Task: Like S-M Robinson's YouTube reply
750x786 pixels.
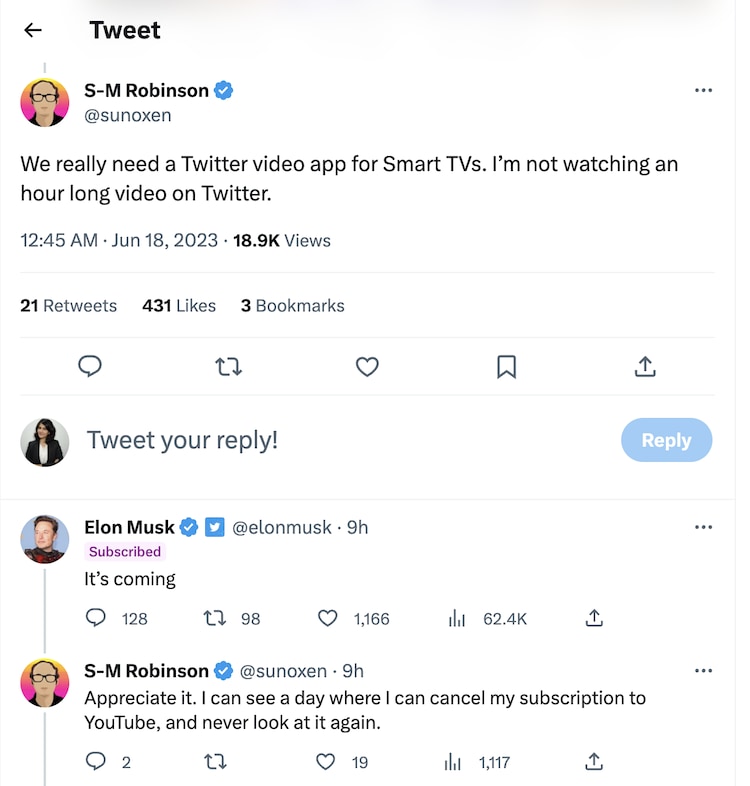Action: click(x=326, y=762)
